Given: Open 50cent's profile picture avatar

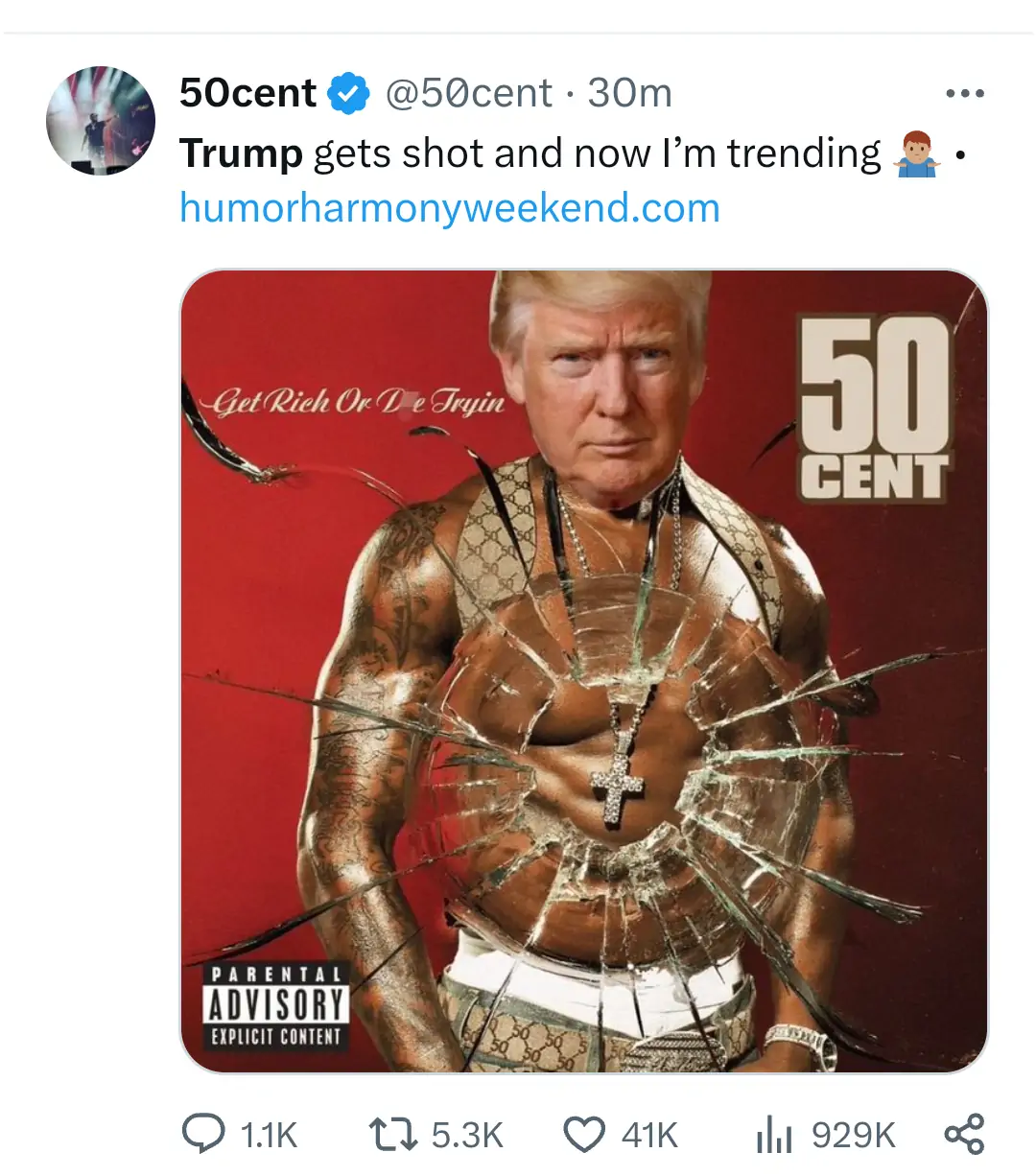Looking at the screenshot, I should coord(101,121).
